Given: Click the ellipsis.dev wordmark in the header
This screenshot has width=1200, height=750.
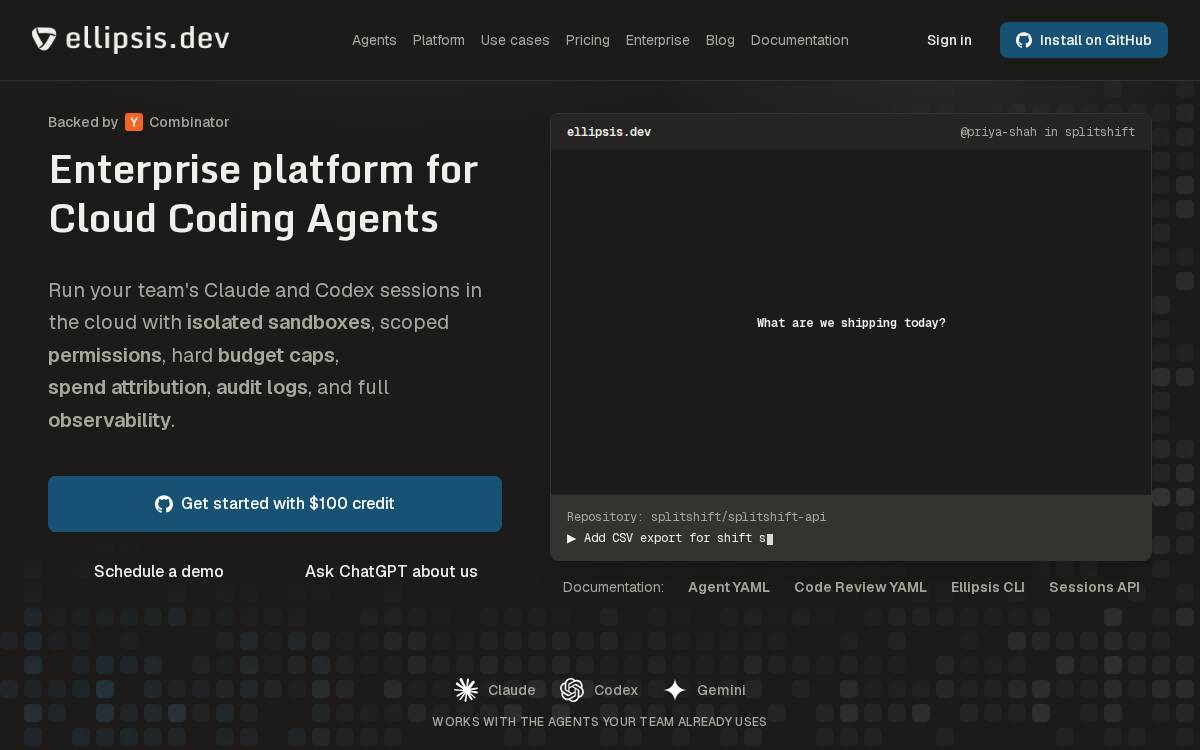Looking at the screenshot, I should 147,39.
